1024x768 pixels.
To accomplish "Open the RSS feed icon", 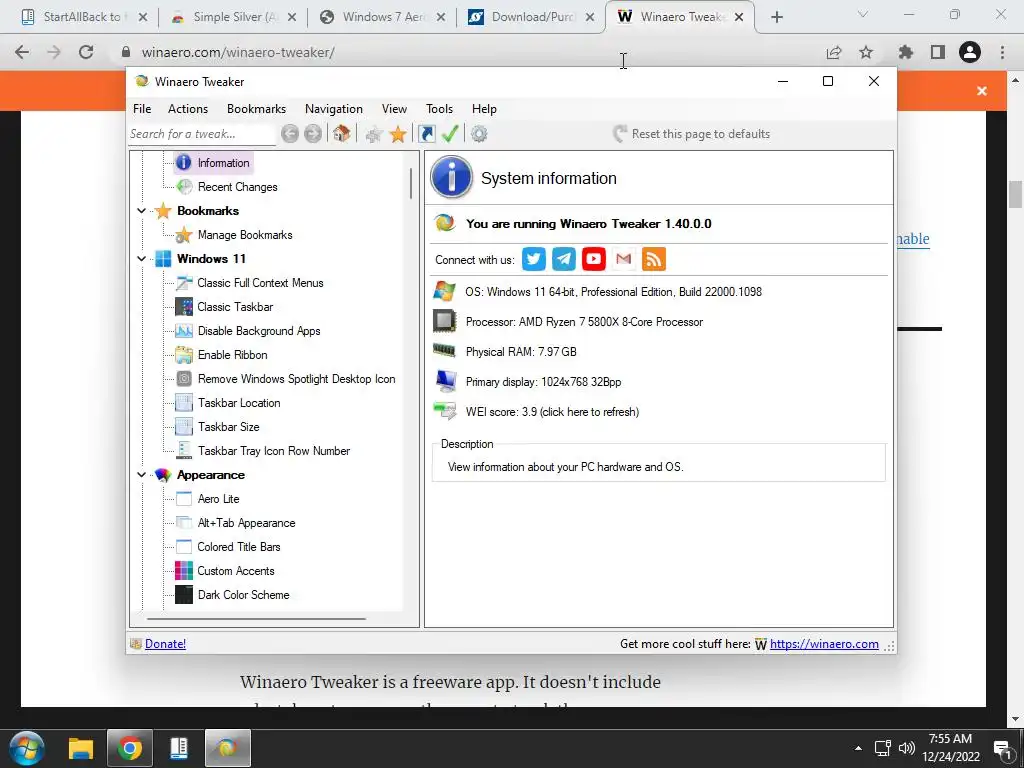I will 654,259.
